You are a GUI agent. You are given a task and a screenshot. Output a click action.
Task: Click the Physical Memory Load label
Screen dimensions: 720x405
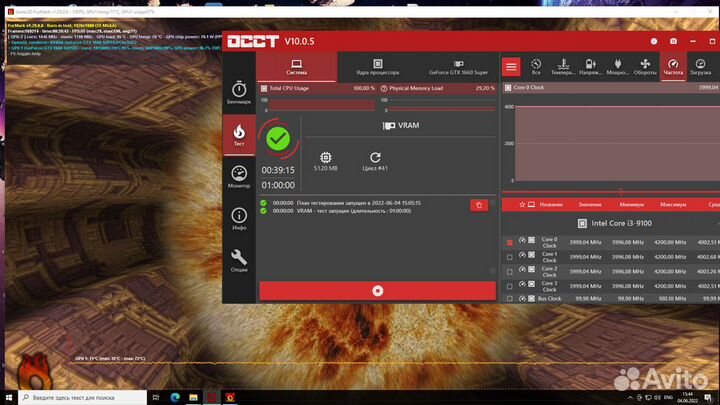[x=416, y=88]
